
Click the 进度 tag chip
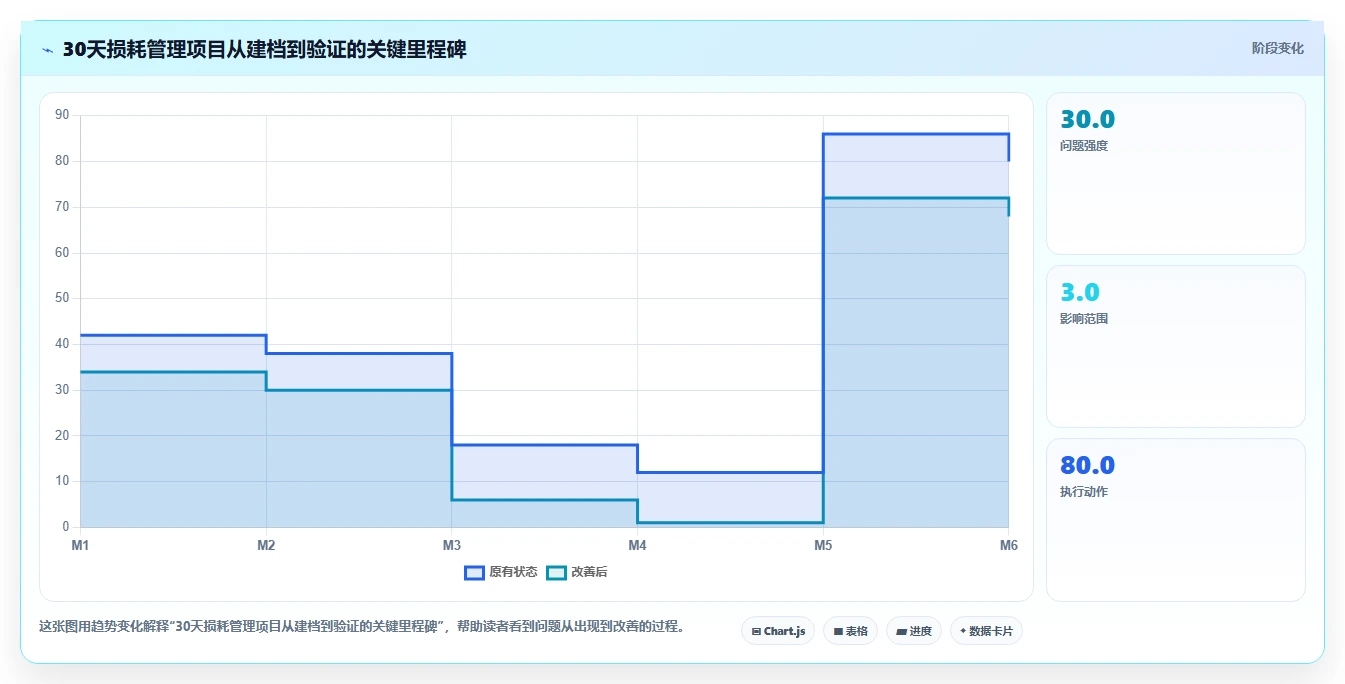coord(914,631)
